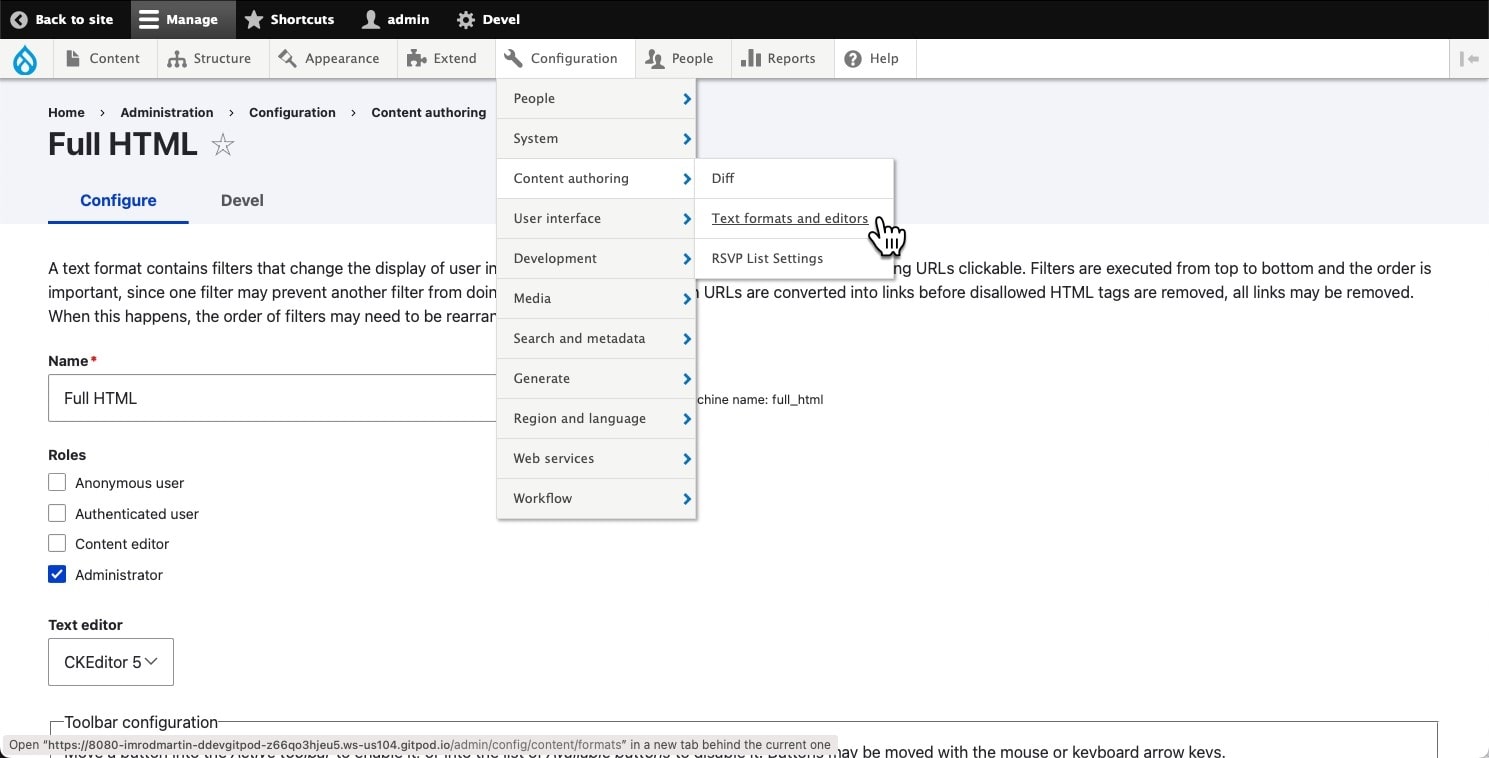Check the Authenticated user role
Viewport: 1489px width, 758px height.
(x=57, y=514)
